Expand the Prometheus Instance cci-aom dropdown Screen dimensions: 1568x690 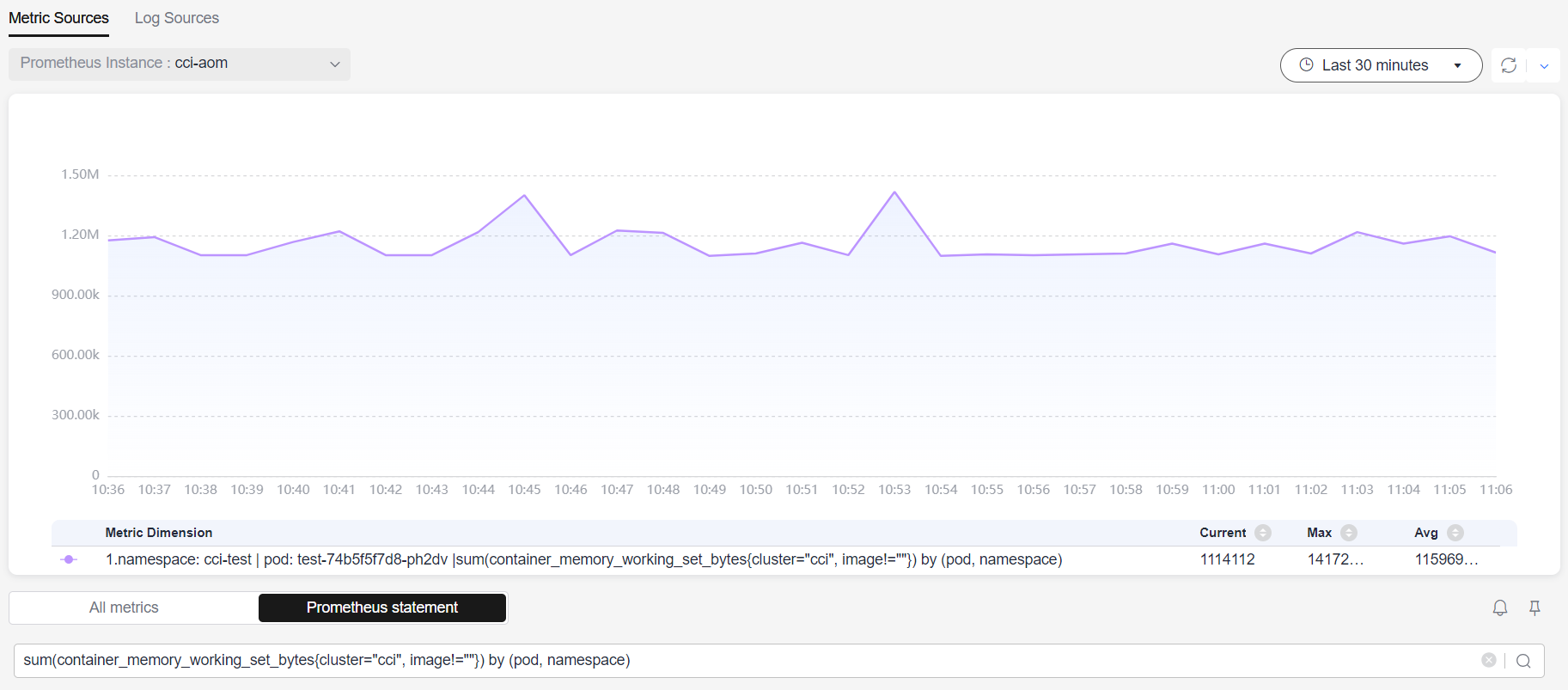click(180, 64)
